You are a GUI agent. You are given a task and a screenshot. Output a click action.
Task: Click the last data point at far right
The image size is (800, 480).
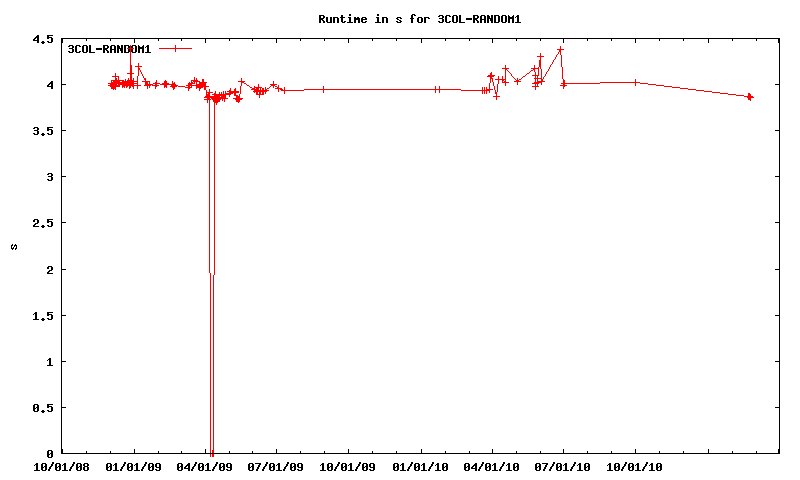(x=750, y=97)
